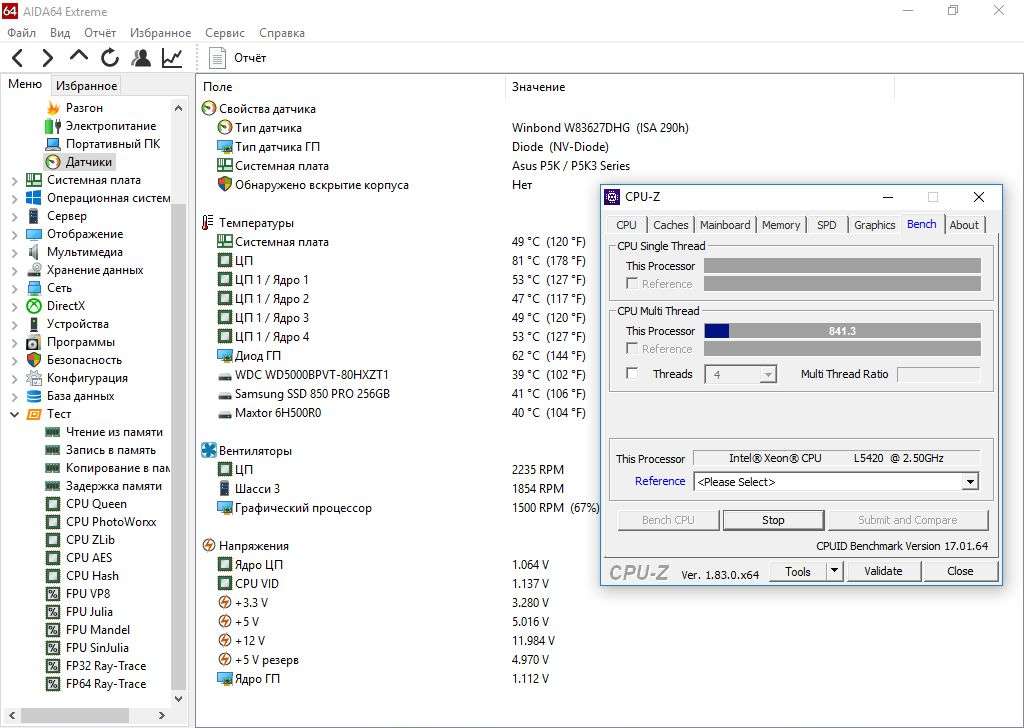1024x728 pixels.
Task: Click Submit and Compare button
Action: tap(908, 520)
